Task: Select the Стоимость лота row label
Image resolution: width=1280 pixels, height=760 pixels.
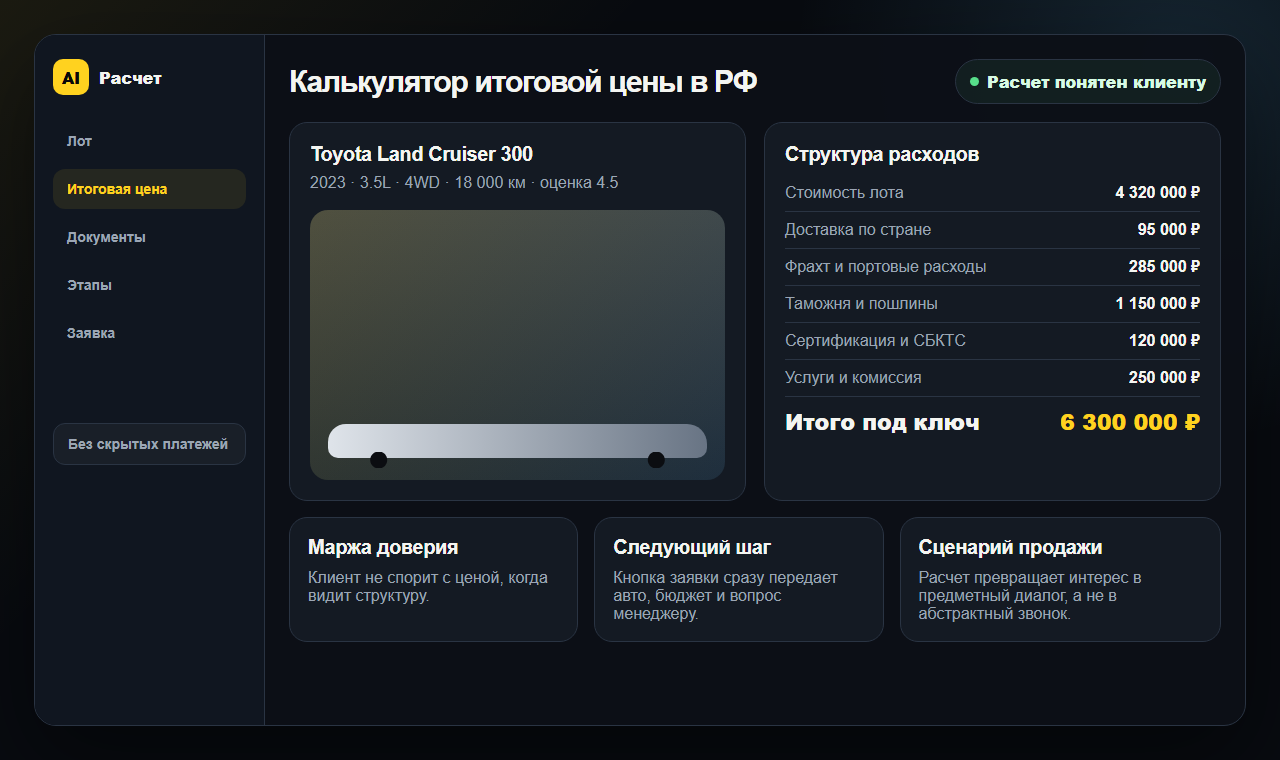Action: pyautogui.click(x=844, y=192)
